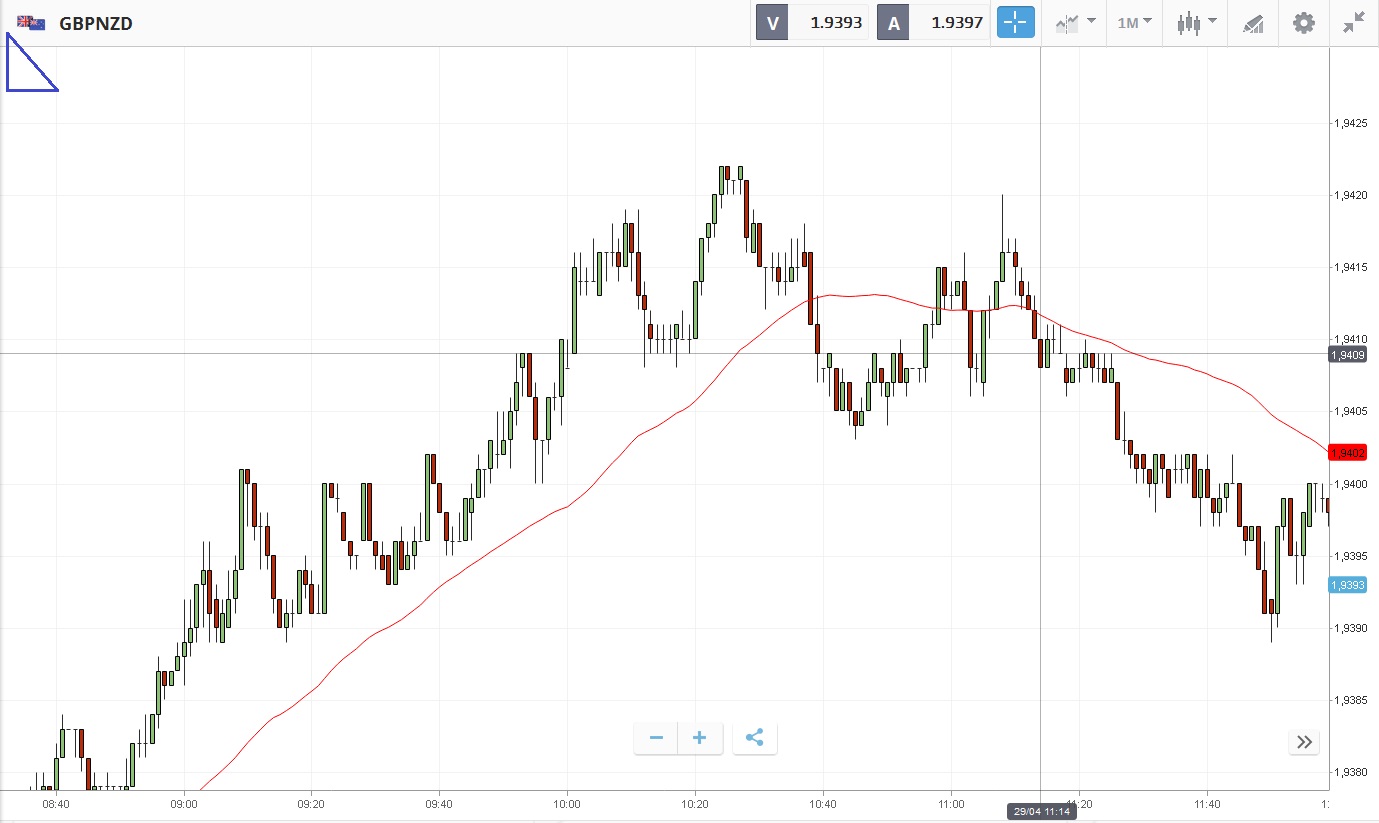
Task: Click the A buy button
Action: [x=893, y=22]
